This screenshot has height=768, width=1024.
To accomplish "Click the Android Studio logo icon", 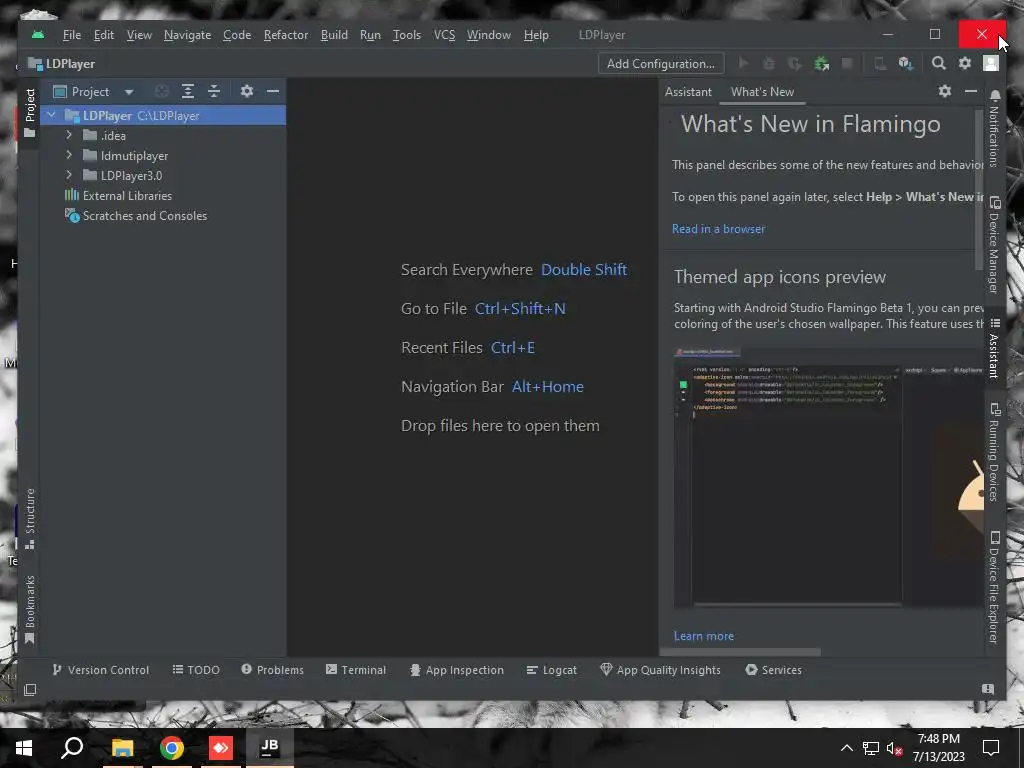I will tap(38, 35).
